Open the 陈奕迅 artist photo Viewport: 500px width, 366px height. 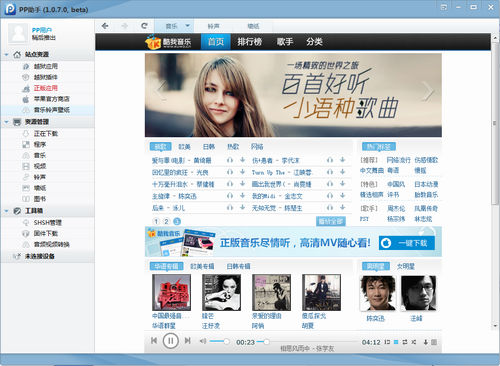[x=378, y=293]
